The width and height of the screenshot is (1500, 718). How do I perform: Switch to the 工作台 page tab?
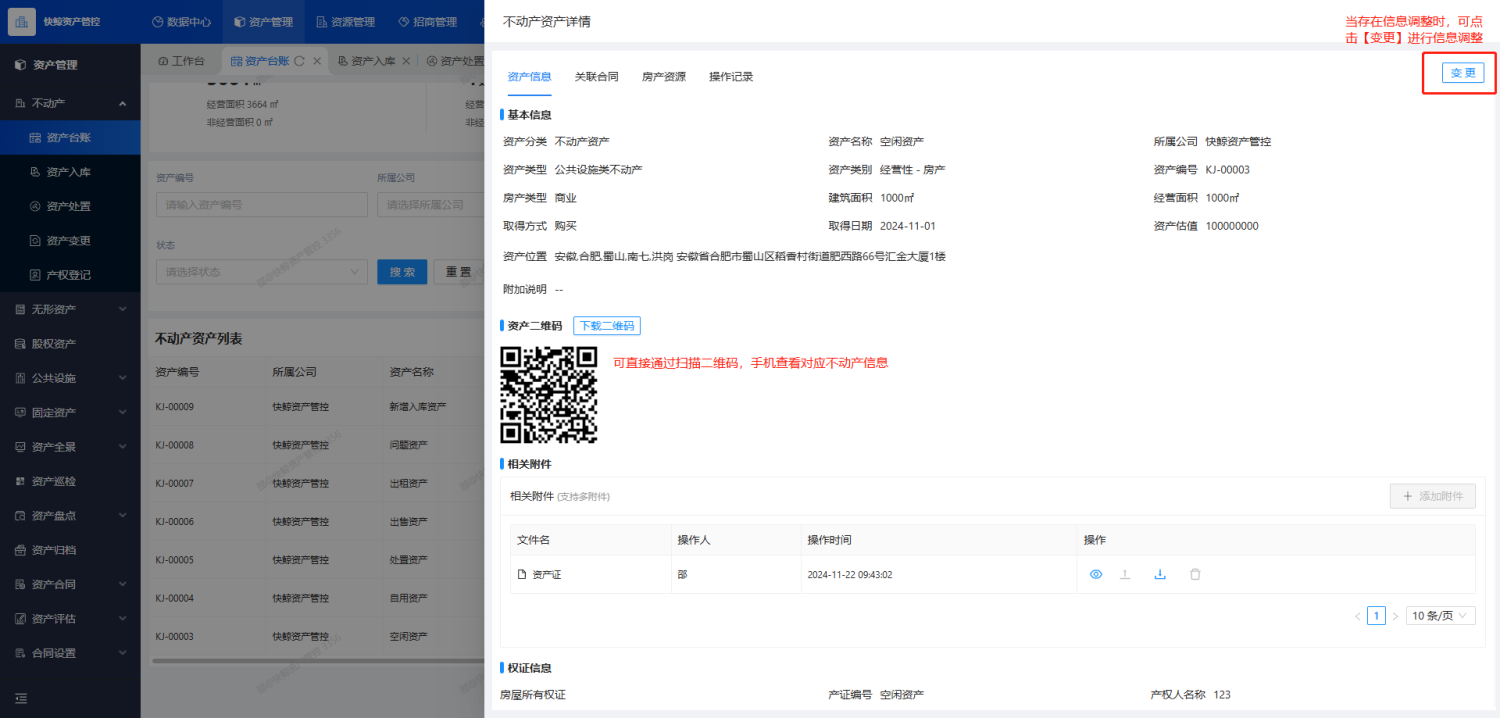pos(181,61)
